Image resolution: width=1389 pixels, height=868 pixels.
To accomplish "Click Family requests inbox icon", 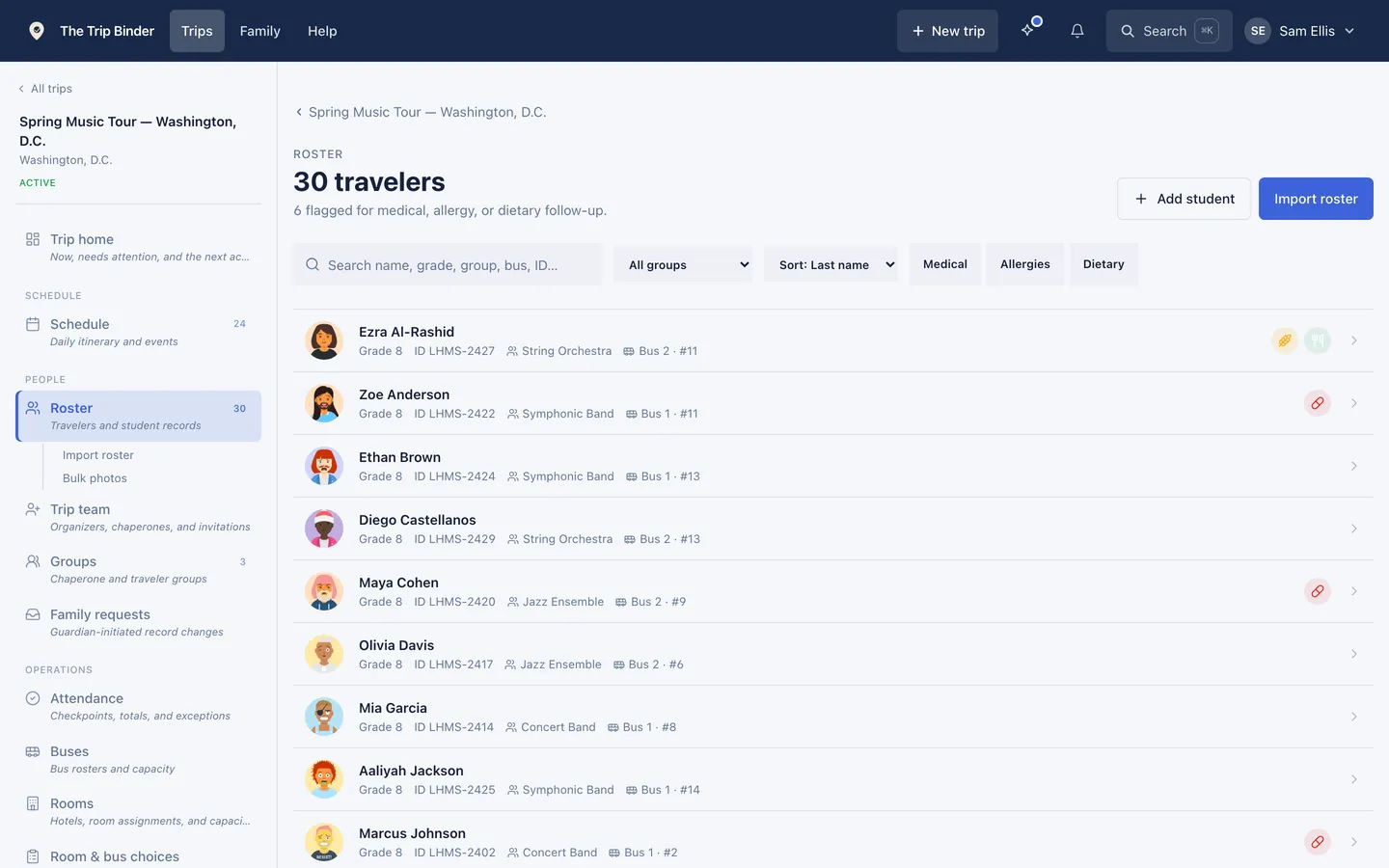I will pos(33,614).
